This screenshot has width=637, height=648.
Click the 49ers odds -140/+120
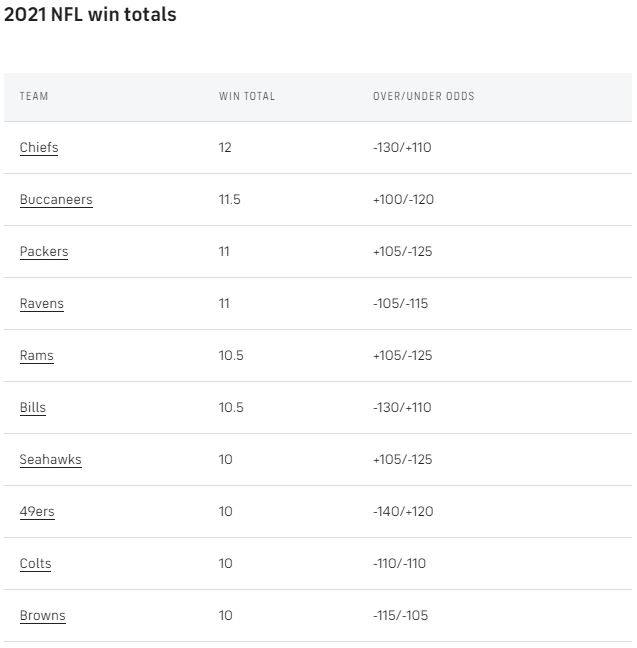pos(403,512)
